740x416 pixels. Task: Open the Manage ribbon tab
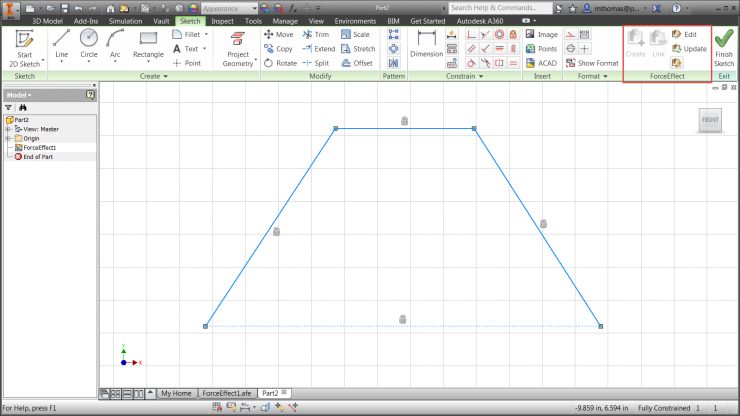tap(285, 21)
